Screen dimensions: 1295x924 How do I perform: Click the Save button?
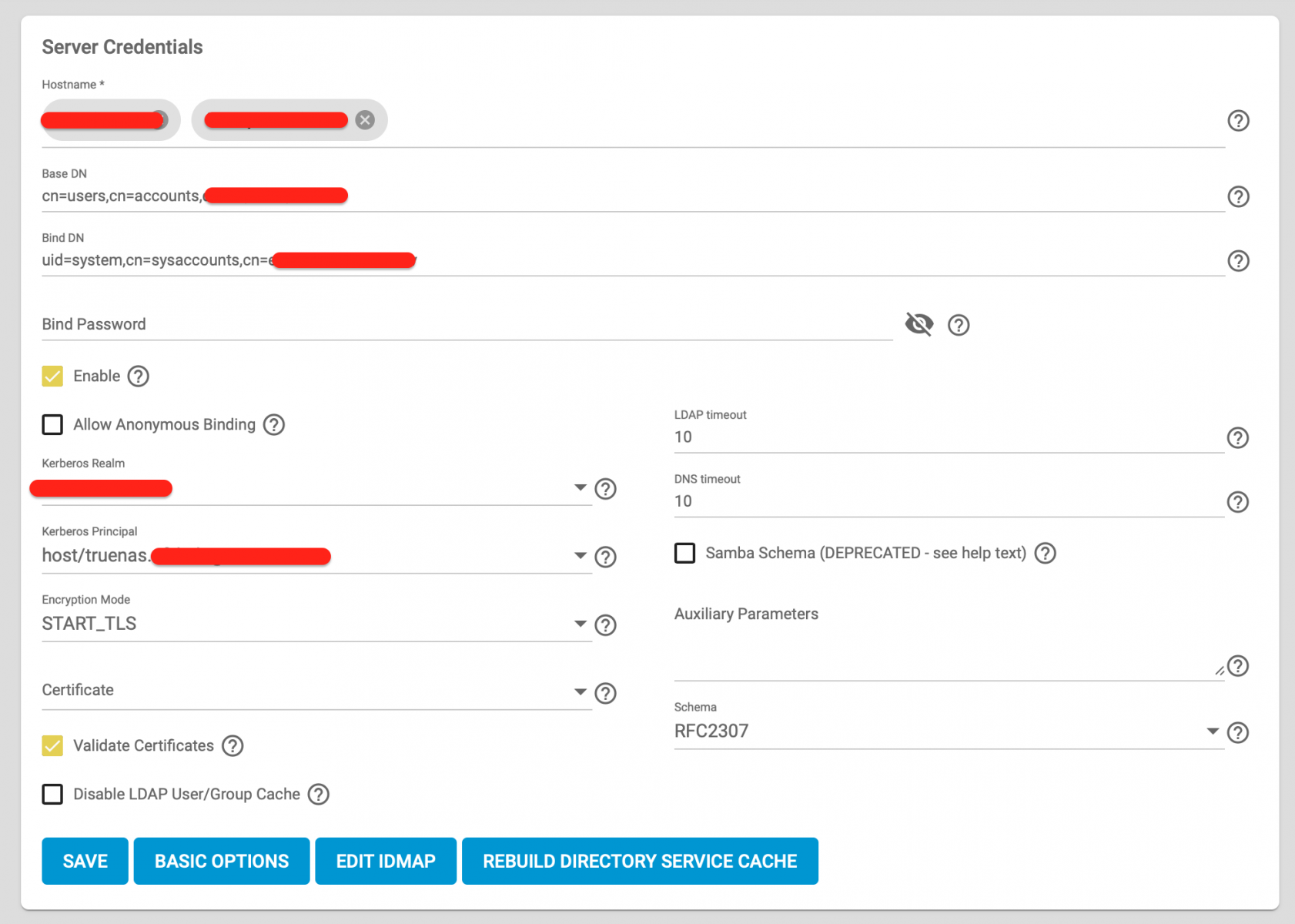[x=85, y=861]
